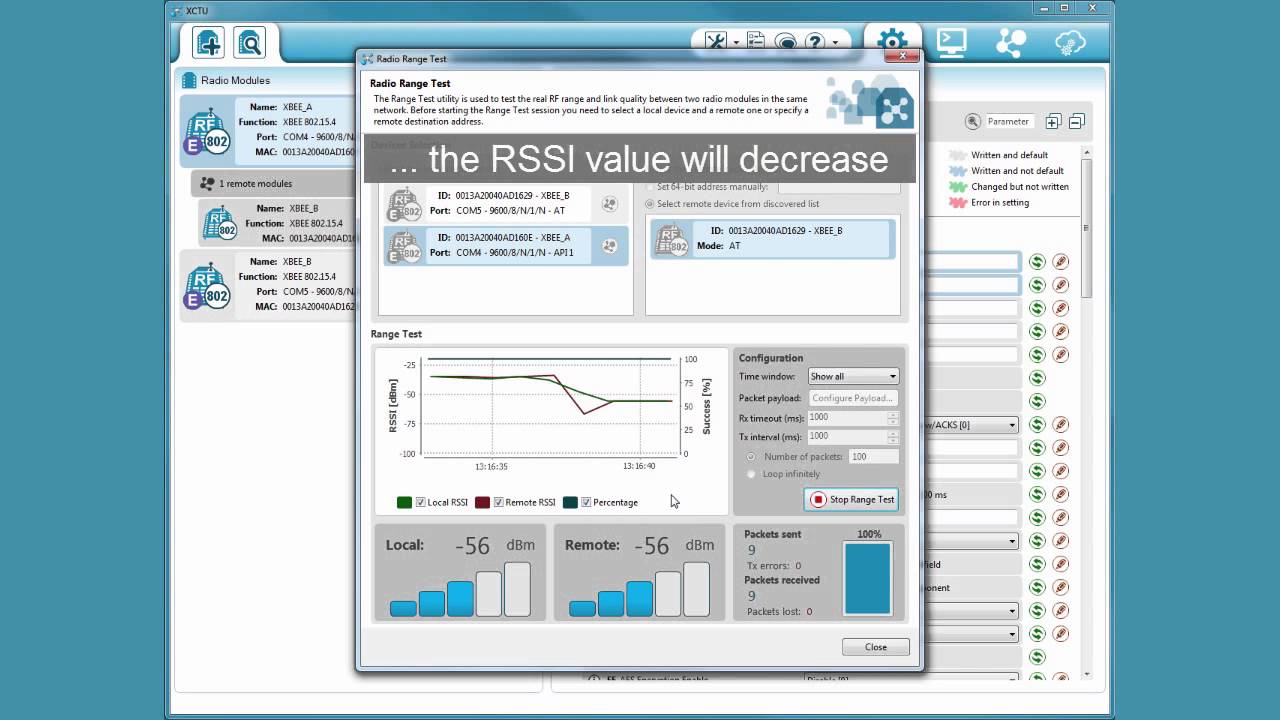Viewport: 1280px width, 720px height.
Task: Select the discovered remote device XBEE_B entry
Action: [x=772, y=238]
